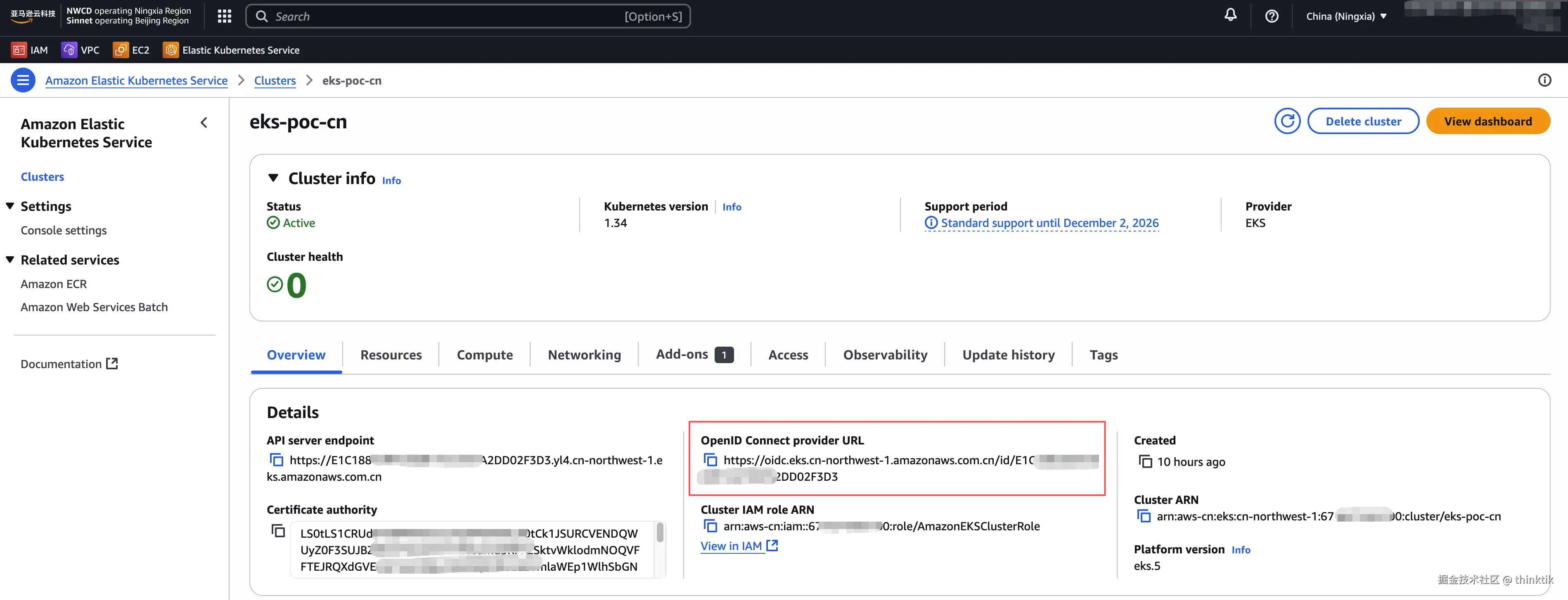Go to the Clusters breadcrumb link
The width and height of the screenshot is (1568, 600).
coord(275,80)
